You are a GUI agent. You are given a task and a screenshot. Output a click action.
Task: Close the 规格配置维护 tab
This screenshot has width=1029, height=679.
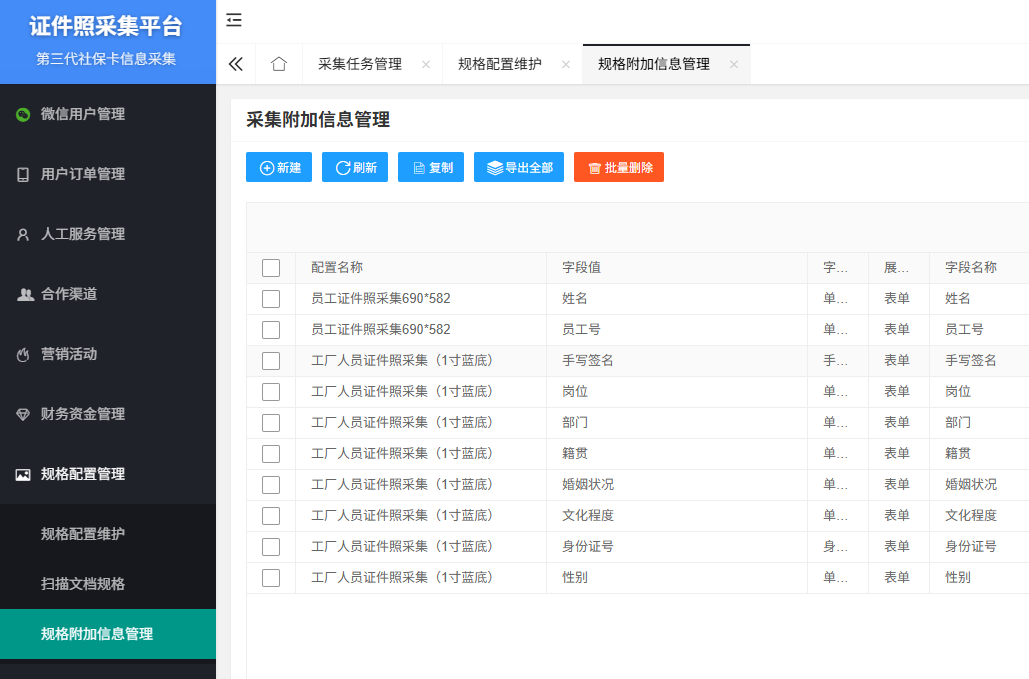click(566, 64)
